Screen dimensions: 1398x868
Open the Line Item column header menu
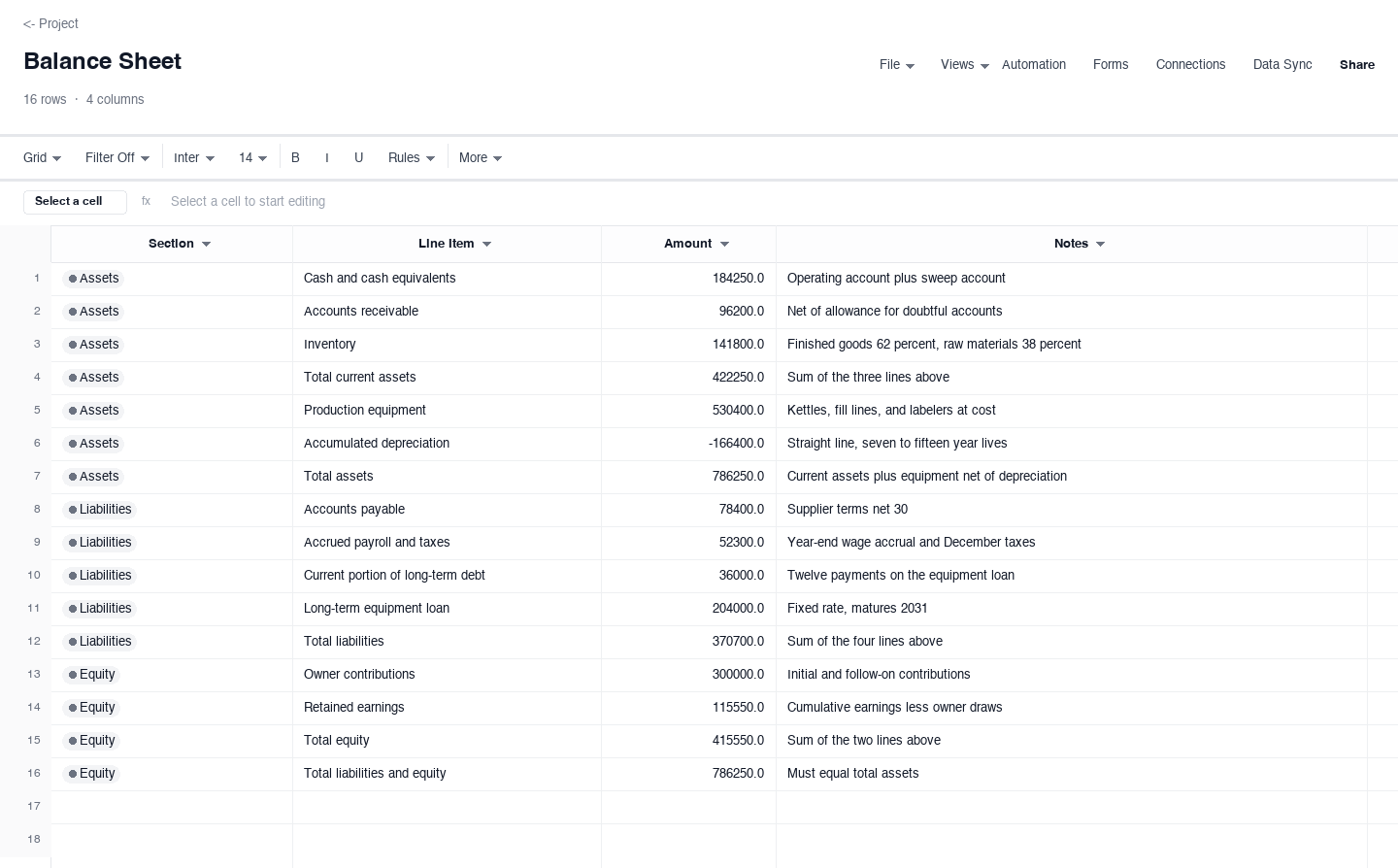[x=486, y=244]
